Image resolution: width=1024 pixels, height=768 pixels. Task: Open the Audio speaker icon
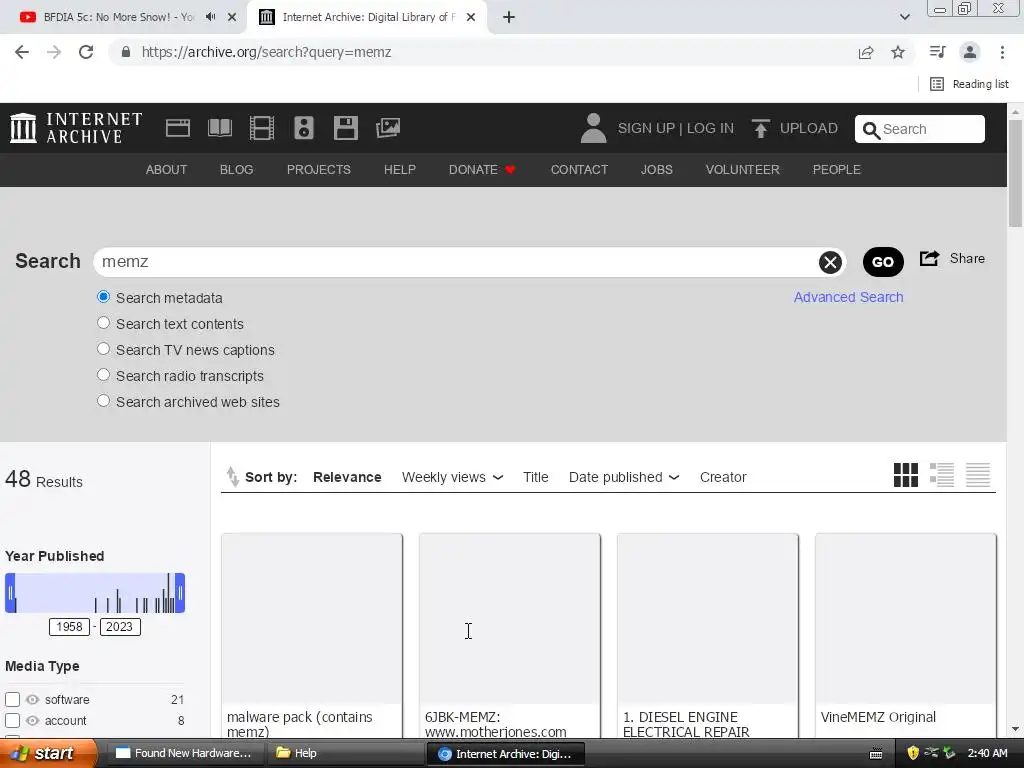point(304,128)
